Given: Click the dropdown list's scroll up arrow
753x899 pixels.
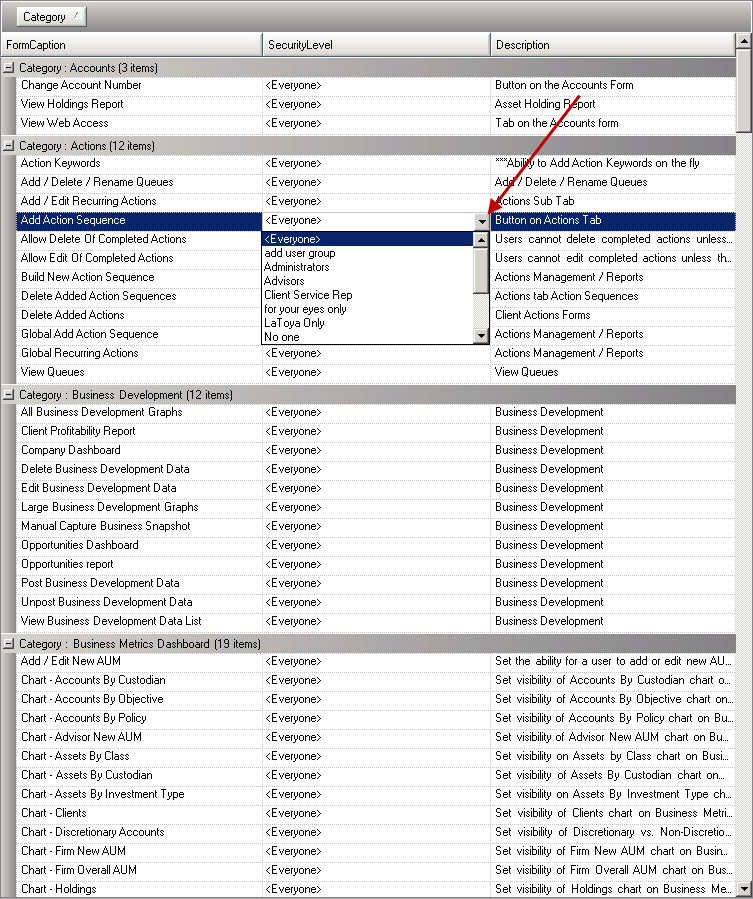Looking at the screenshot, I should click(481, 240).
